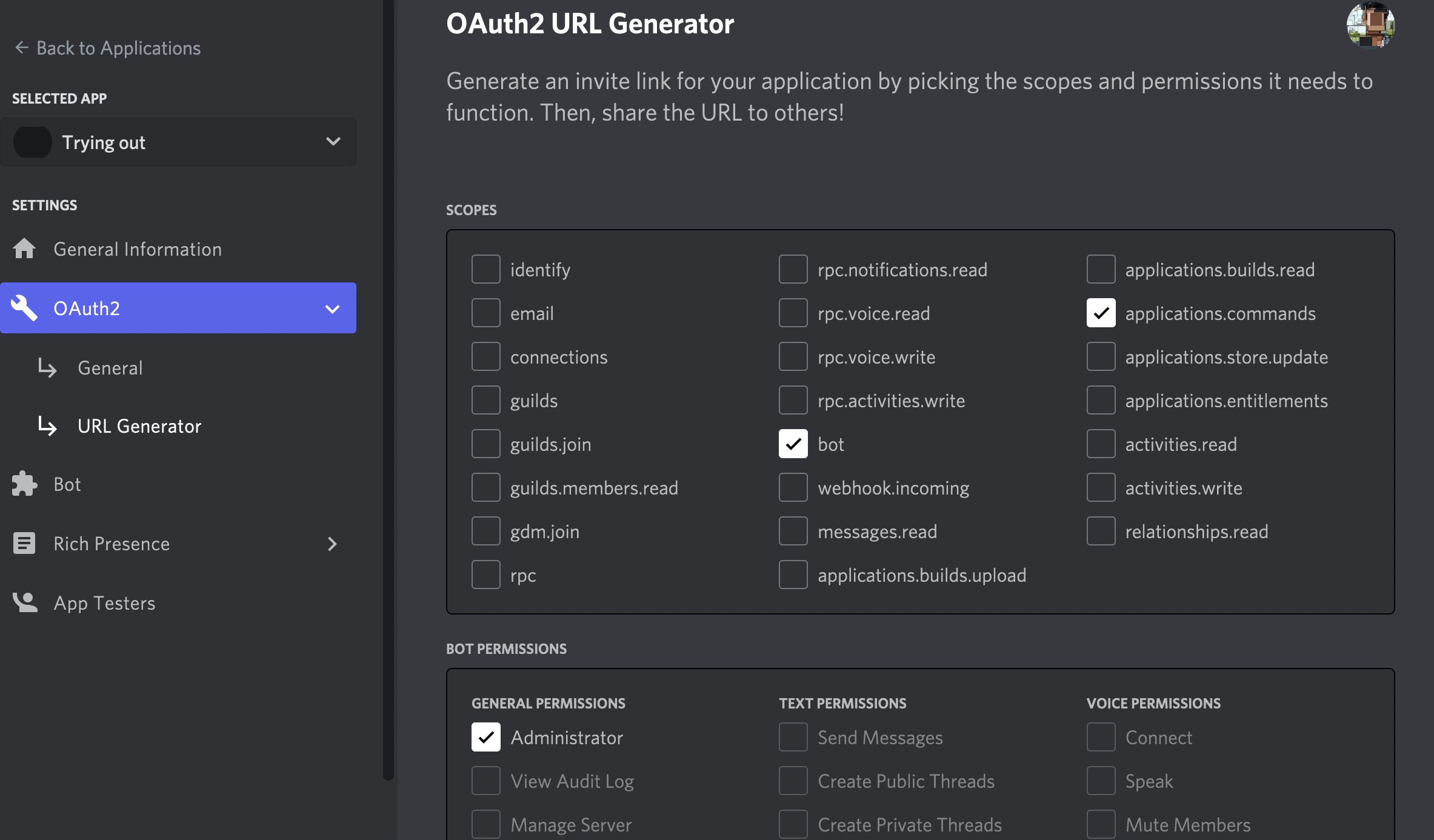Enable applications.store.update scope
The image size is (1434, 840).
point(1101,356)
